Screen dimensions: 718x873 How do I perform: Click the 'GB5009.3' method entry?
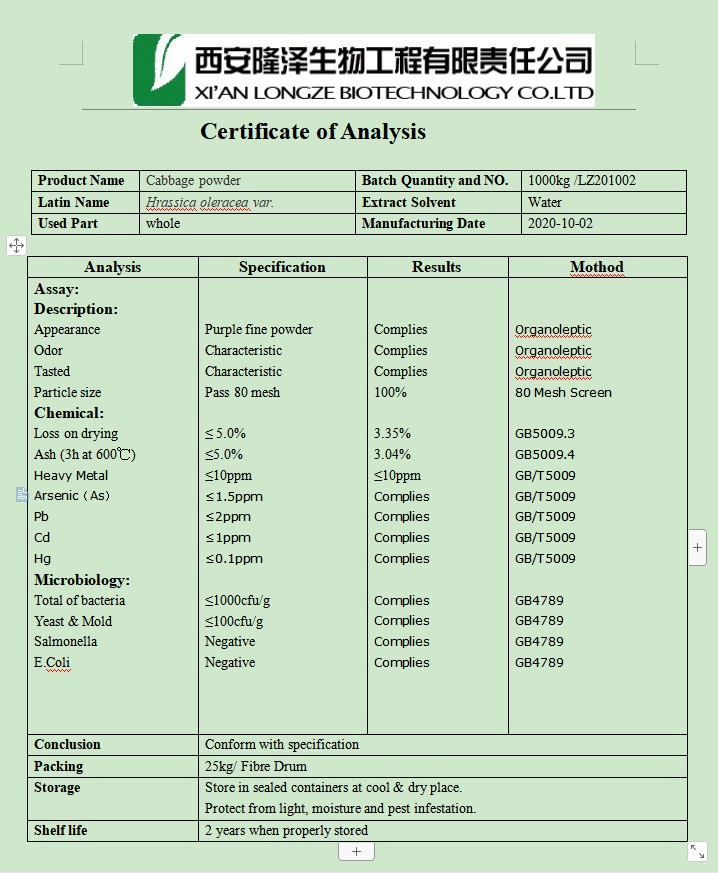[x=545, y=433]
